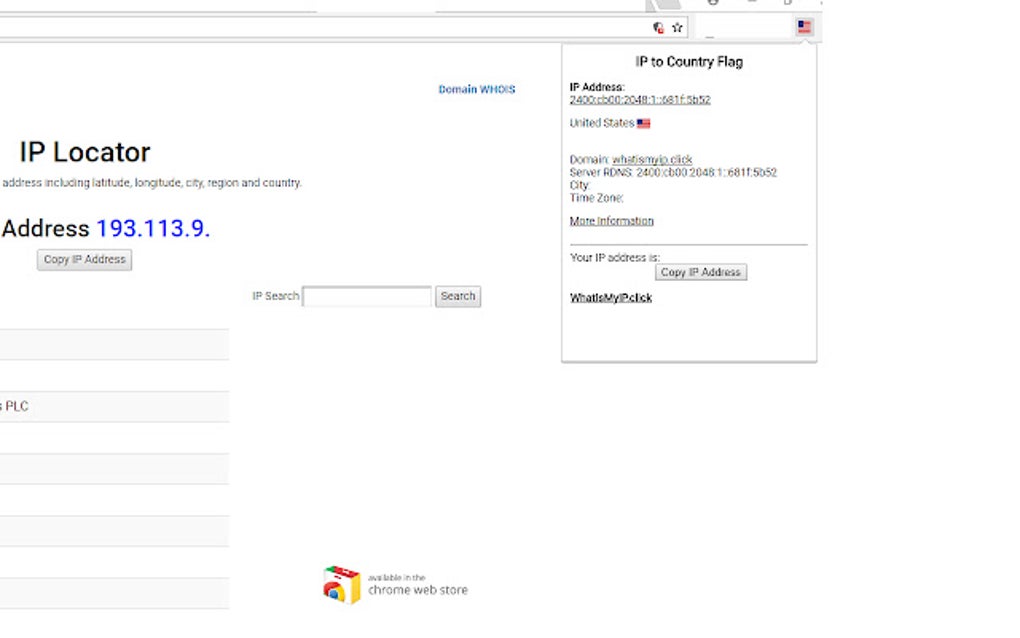Click inside the IP Search input box
The width and height of the screenshot is (1020, 638).
367,296
